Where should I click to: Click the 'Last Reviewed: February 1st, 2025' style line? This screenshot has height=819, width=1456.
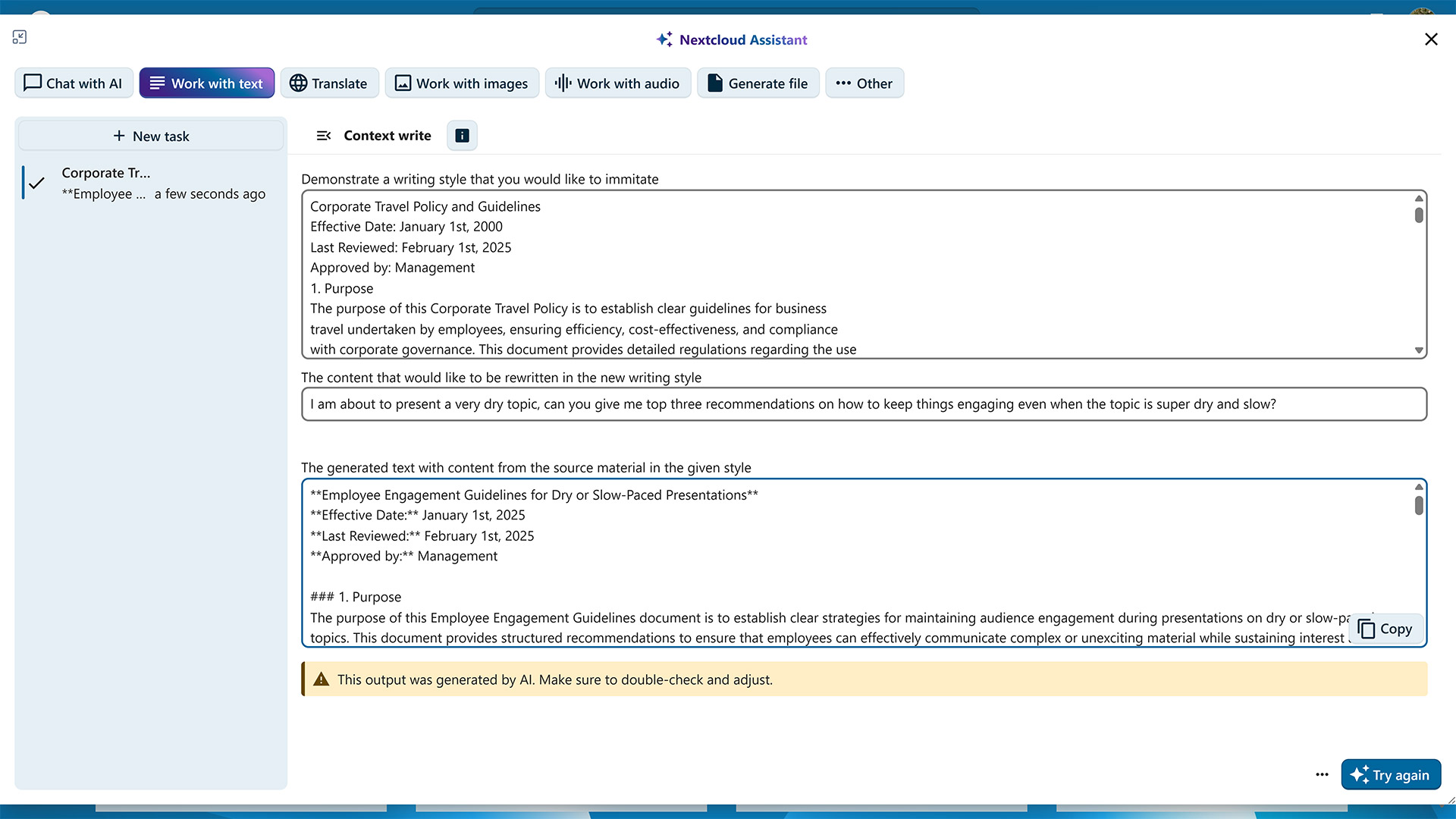point(411,247)
